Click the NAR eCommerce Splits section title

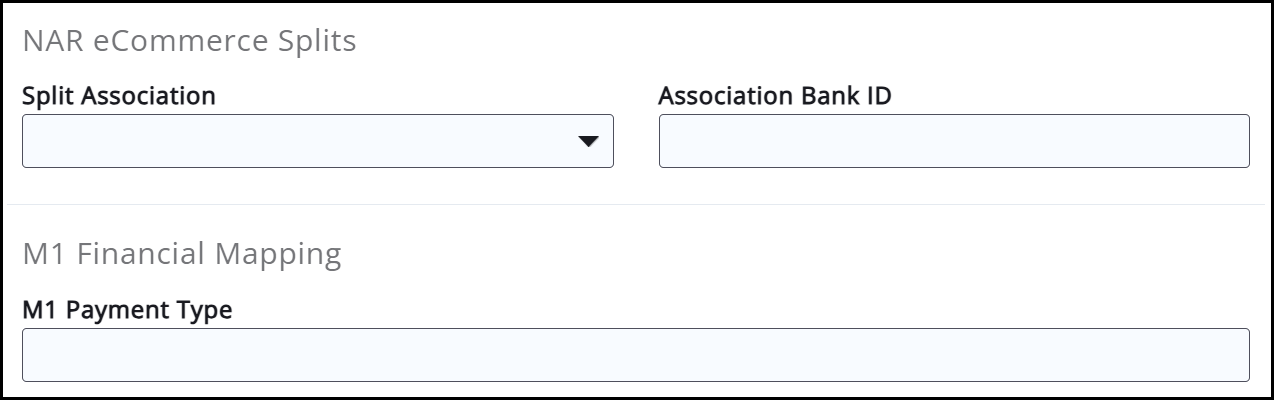(189, 42)
